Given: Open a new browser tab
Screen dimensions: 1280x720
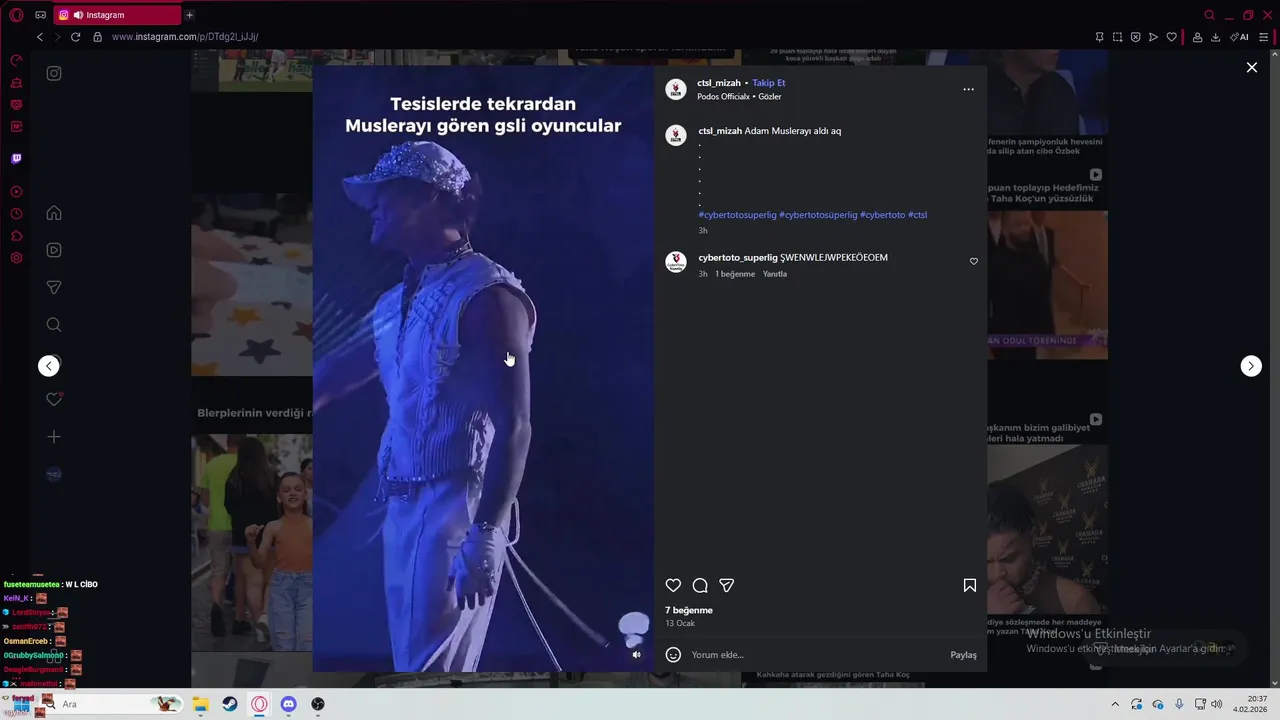Looking at the screenshot, I should click(189, 15).
